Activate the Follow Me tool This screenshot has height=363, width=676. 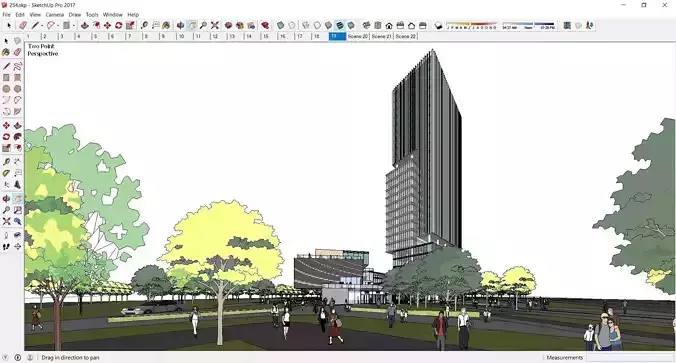pos(17,137)
